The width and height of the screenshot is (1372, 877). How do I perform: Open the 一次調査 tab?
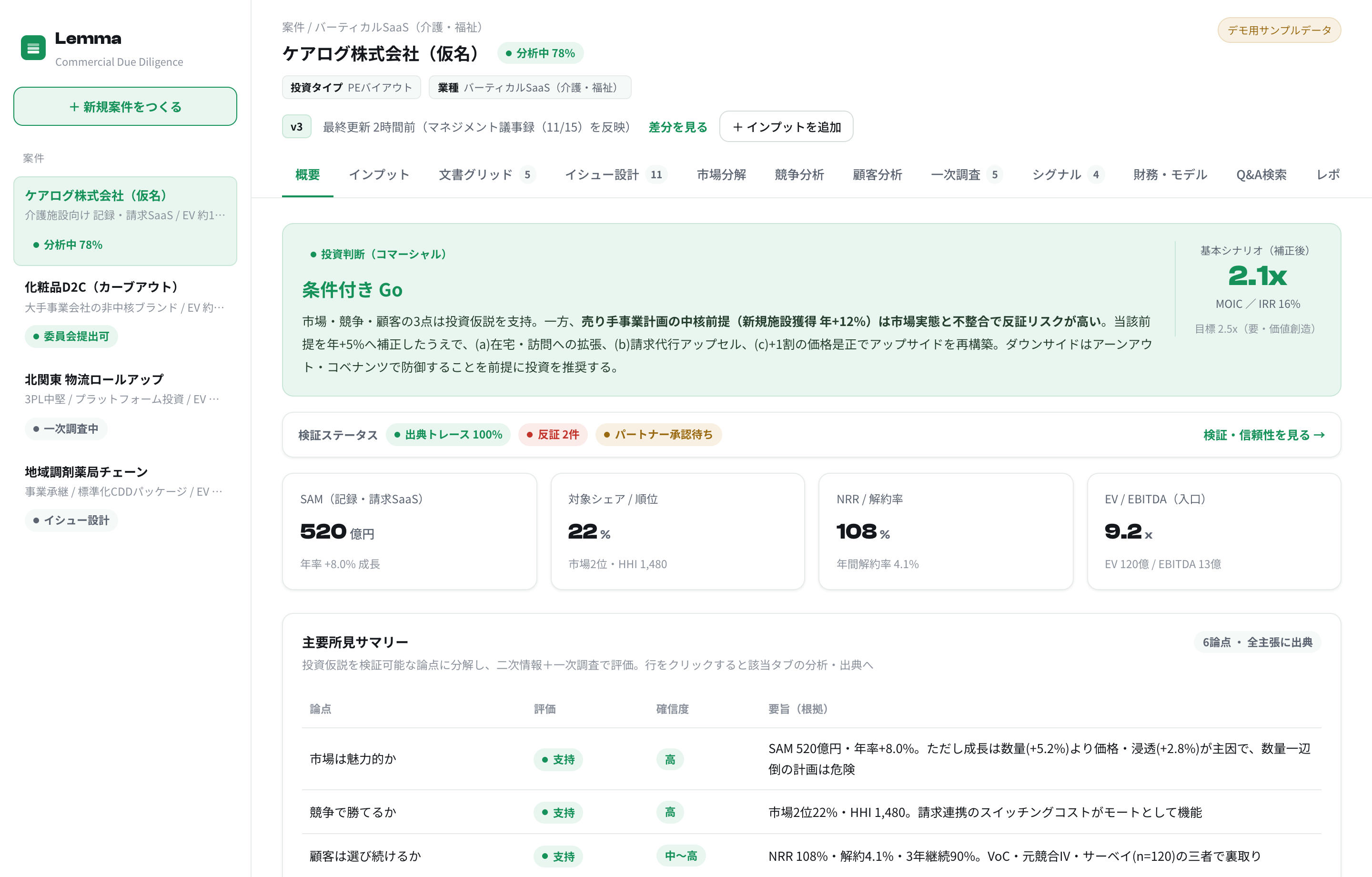[x=967, y=174]
